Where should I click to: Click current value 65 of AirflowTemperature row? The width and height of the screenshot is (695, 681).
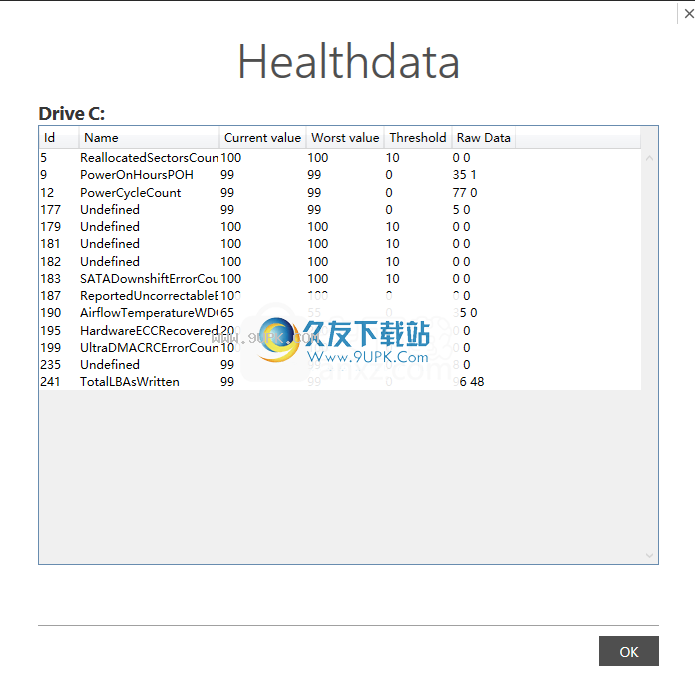(x=227, y=313)
